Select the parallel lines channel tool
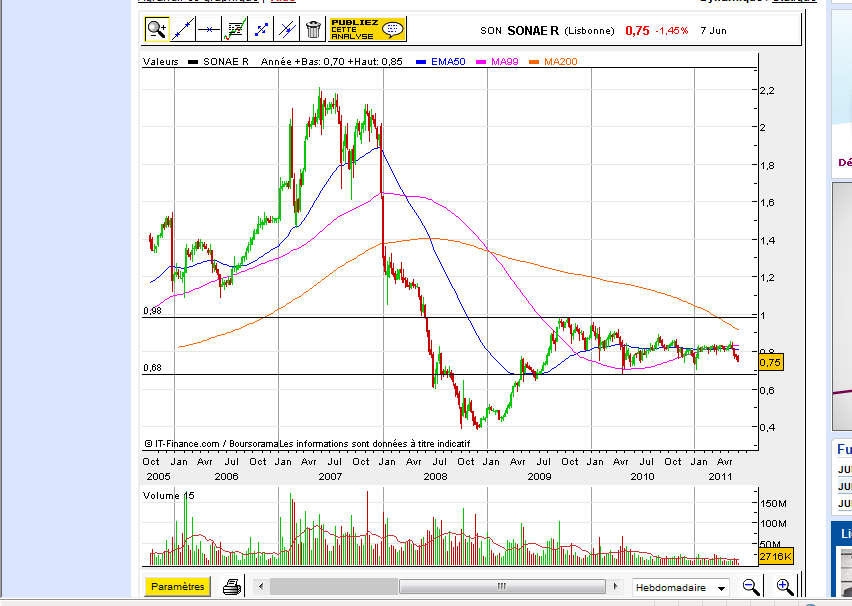 287,29
